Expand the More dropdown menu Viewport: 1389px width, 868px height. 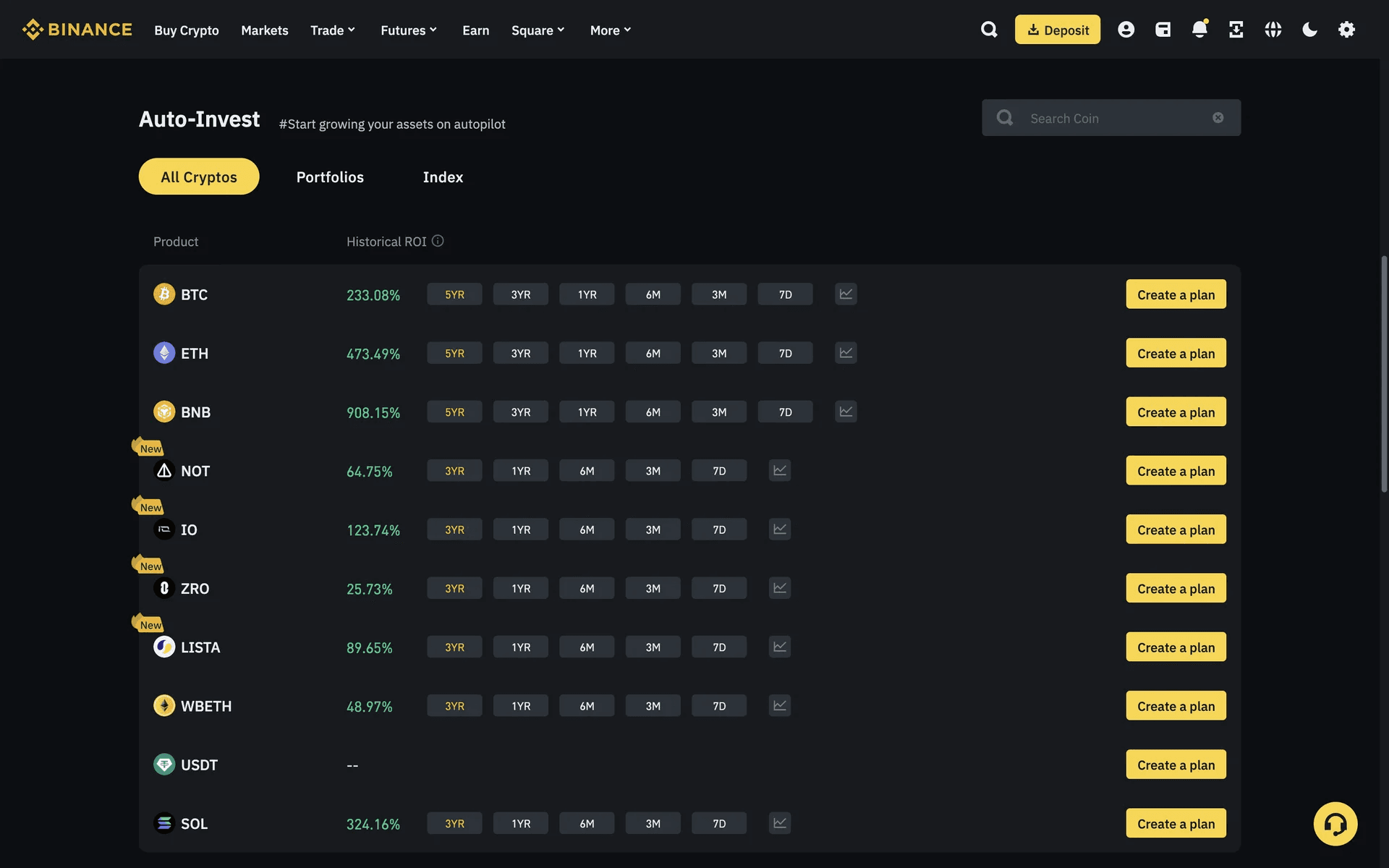pyautogui.click(x=611, y=30)
